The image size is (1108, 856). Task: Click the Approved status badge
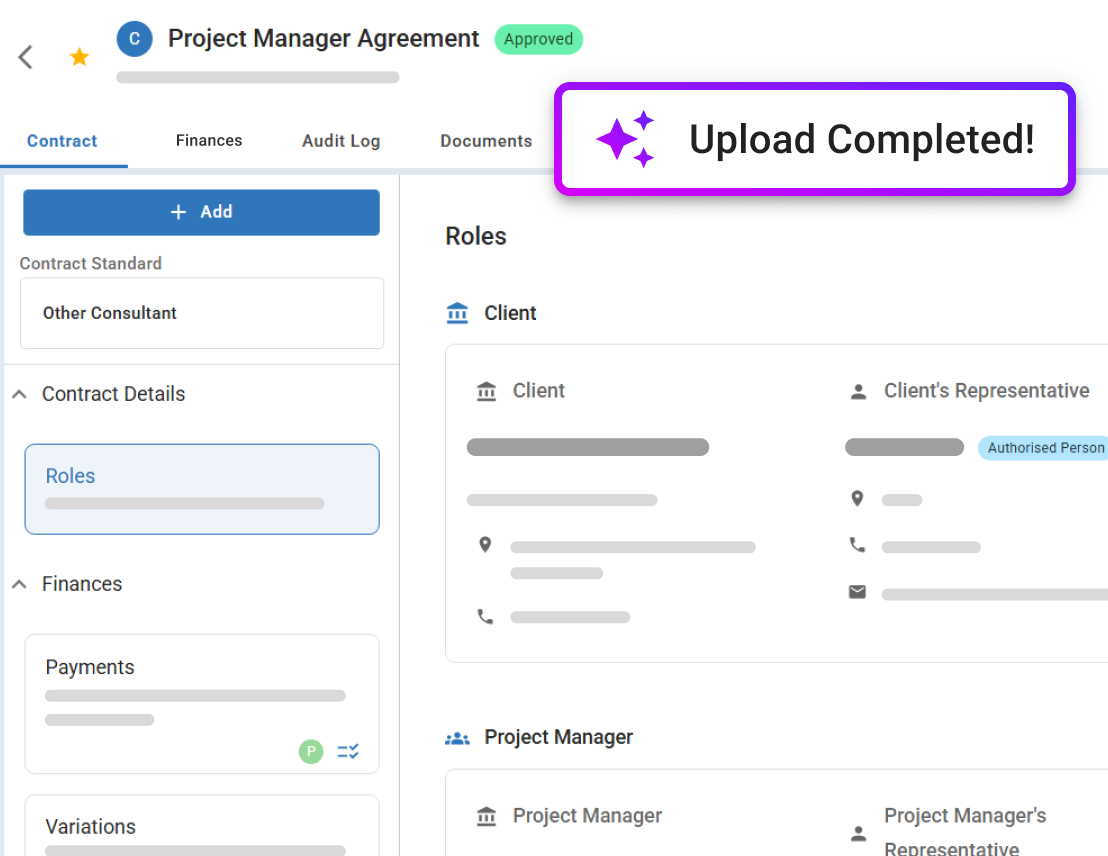[x=538, y=39]
